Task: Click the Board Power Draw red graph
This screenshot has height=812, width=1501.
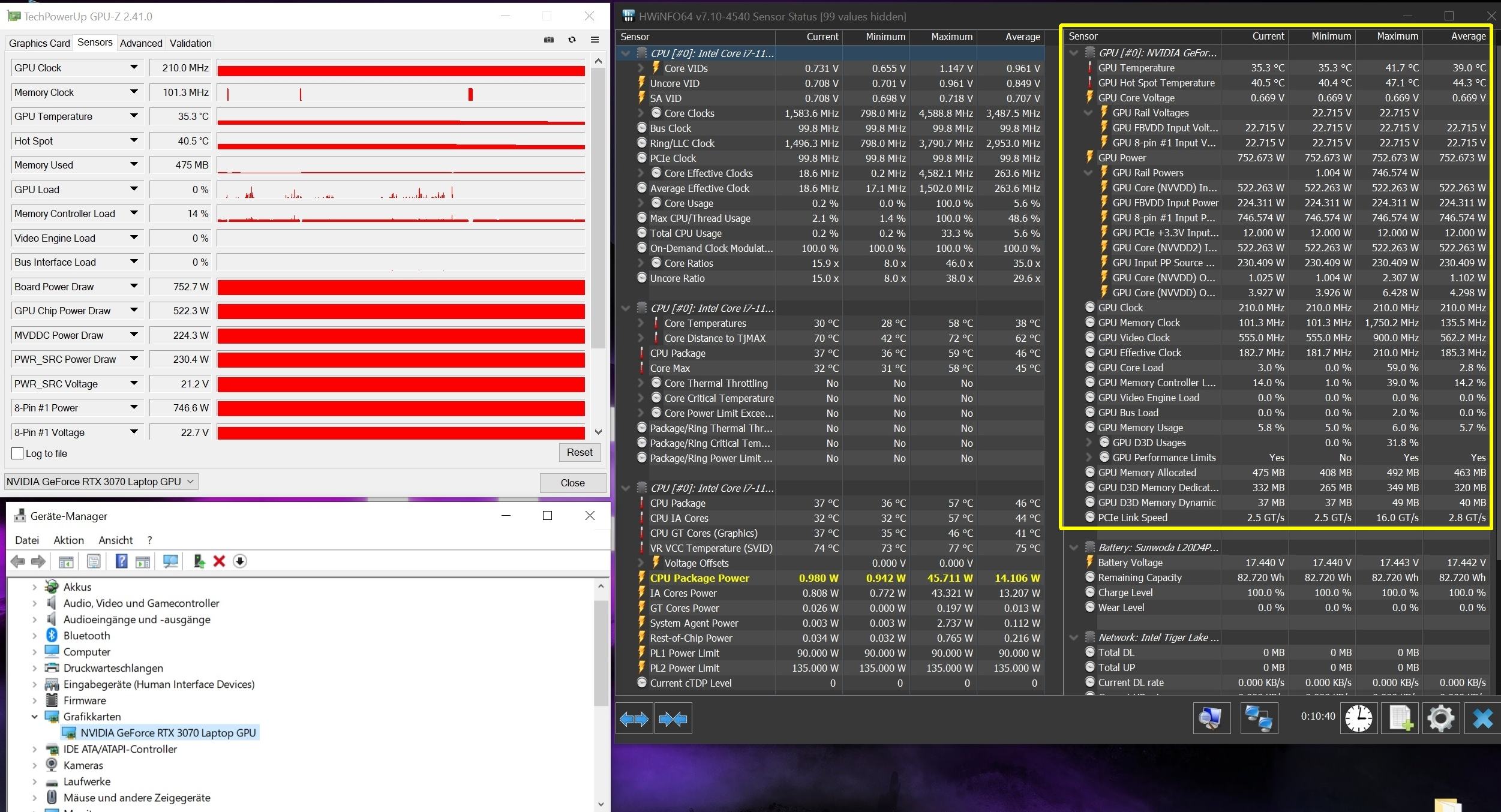Action: [401, 287]
